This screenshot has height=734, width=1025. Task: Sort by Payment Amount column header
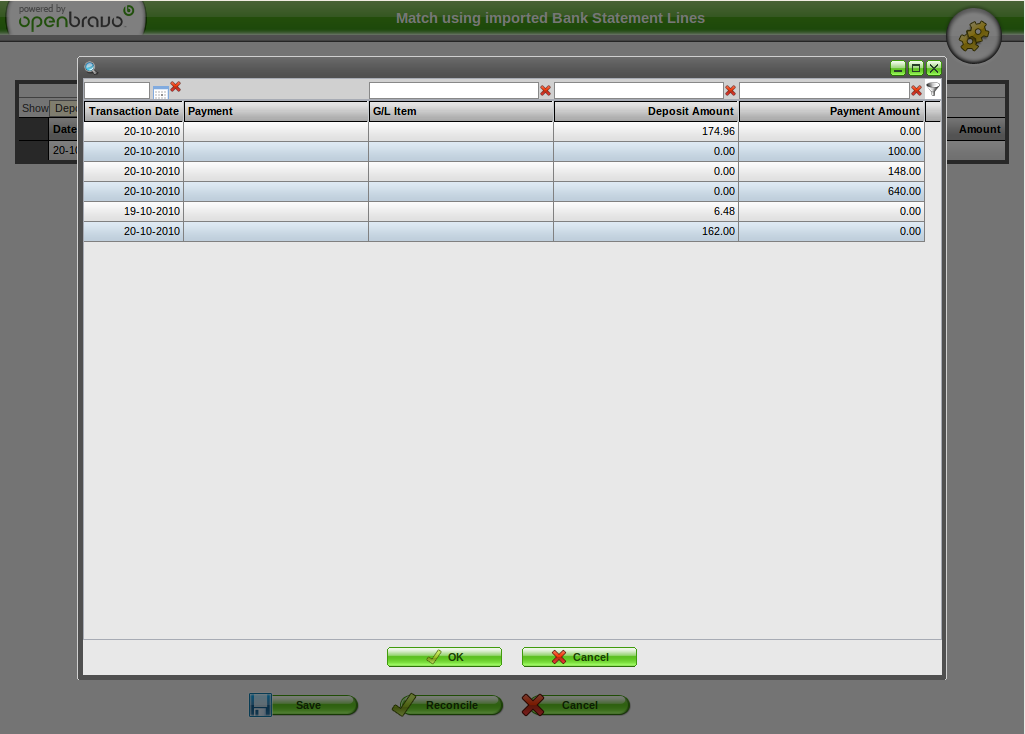(x=831, y=111)
